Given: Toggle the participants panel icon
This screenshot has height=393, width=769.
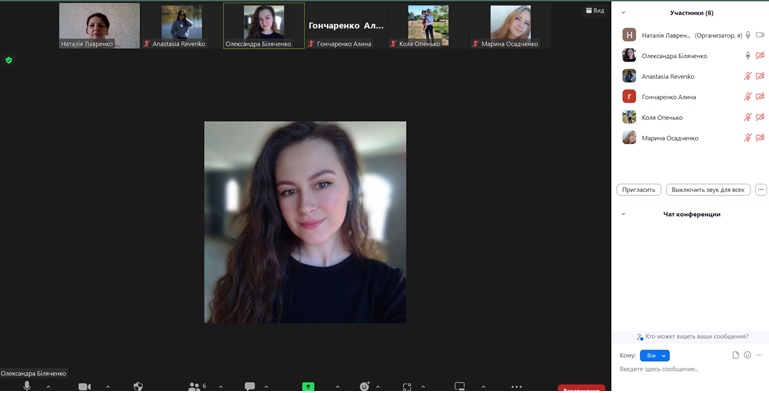Looking at the screenshot, I should (194, 387).
